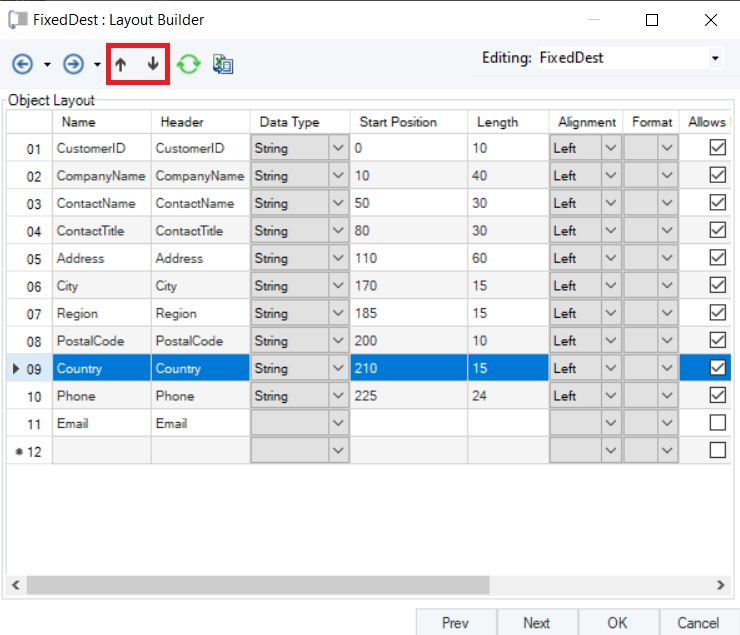Move selected field down with down arrow

click(153, 64)
